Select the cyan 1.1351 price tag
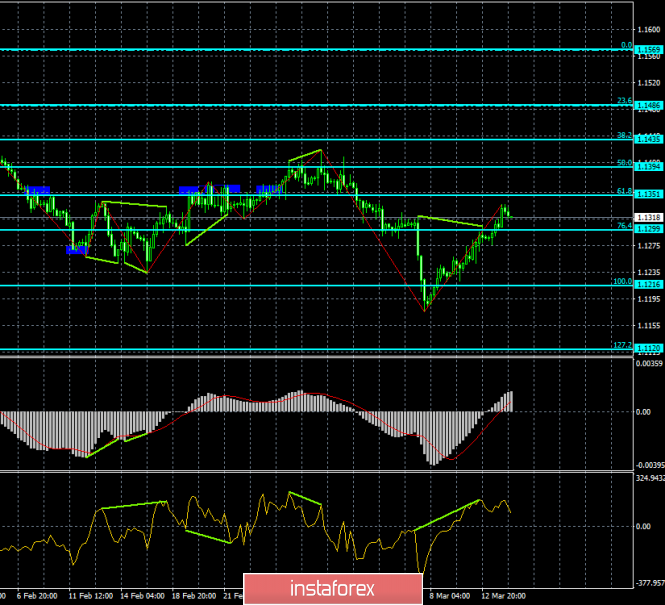Screen dimensions: 665x605 [649, 194]
